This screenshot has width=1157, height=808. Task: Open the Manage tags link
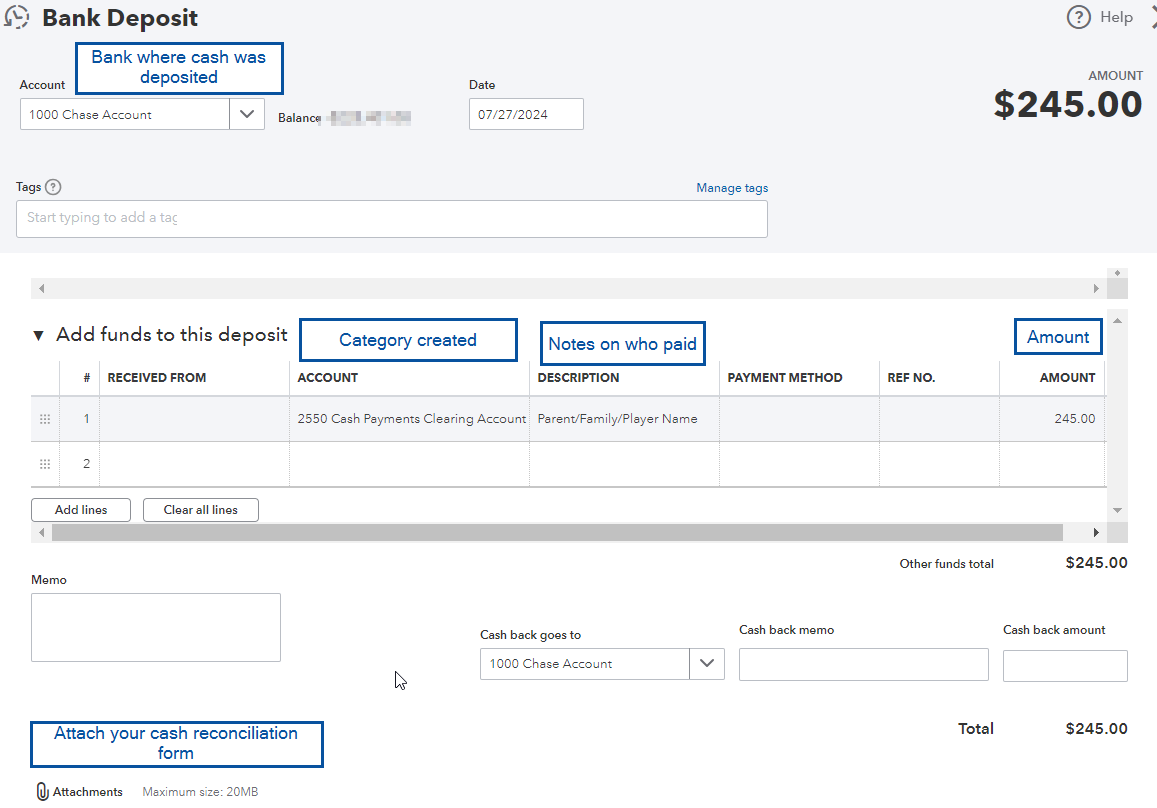[x=732, y=188]
